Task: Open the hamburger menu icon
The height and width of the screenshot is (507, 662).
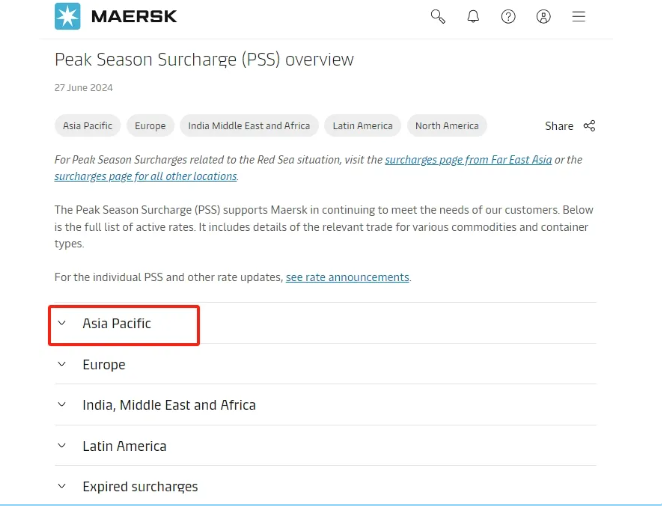Action: [x=578, y=16]
